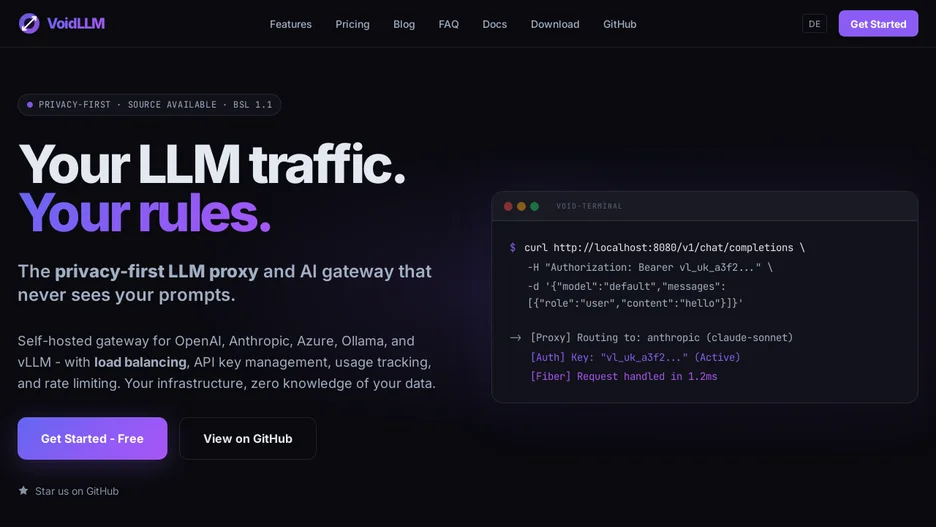Click the yellow dot in void-terminal

click(x=521, y=207)
